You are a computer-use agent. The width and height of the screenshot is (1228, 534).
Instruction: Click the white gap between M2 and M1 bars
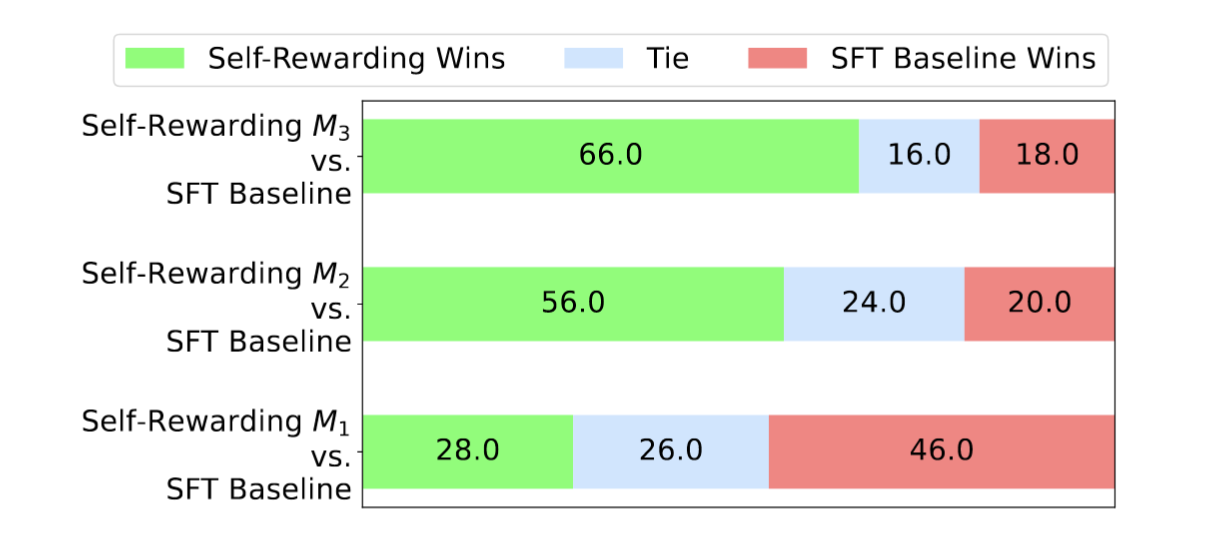(738, 377)
